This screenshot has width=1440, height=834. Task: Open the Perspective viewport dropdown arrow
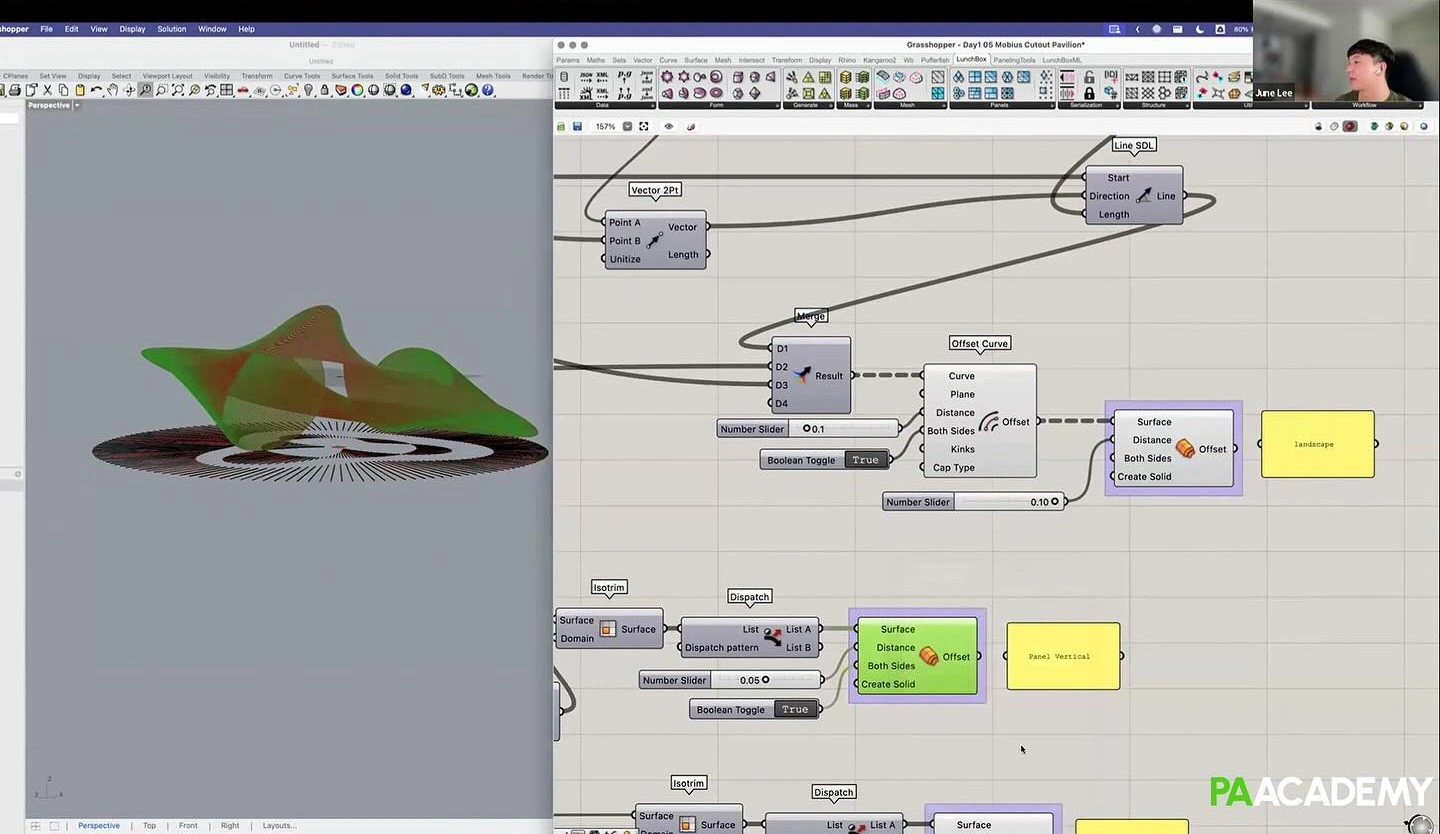click(76, 104)
